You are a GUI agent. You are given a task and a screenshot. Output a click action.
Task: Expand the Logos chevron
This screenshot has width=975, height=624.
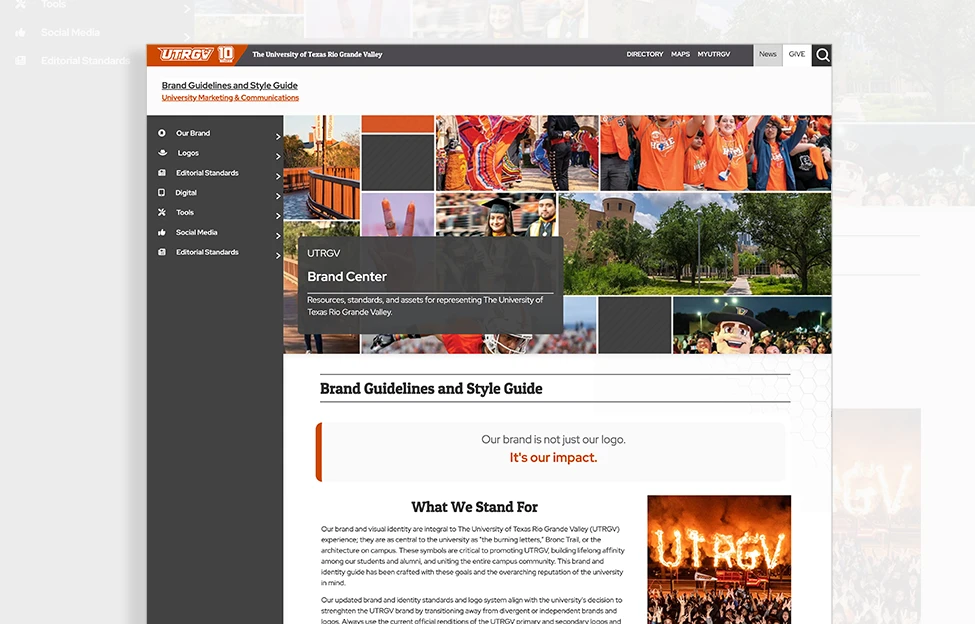click(278, 156)
